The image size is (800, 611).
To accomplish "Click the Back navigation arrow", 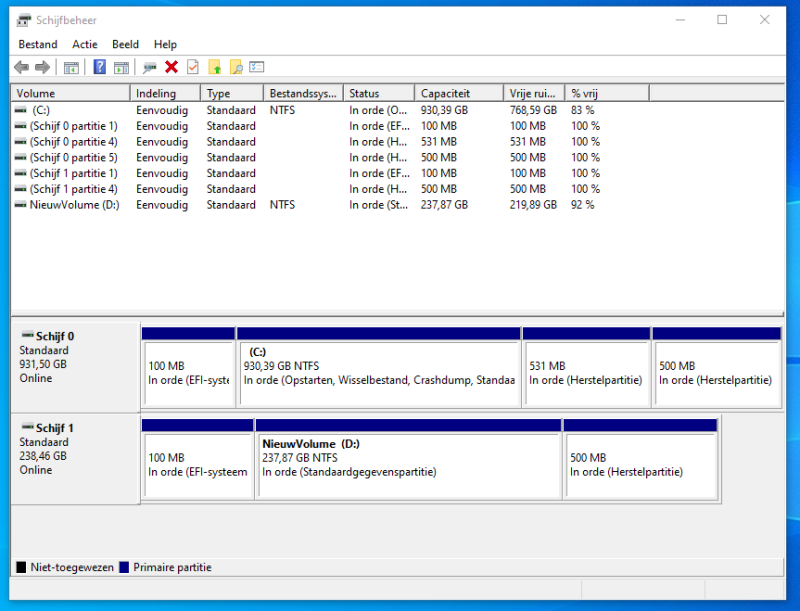I will [22, 67].
